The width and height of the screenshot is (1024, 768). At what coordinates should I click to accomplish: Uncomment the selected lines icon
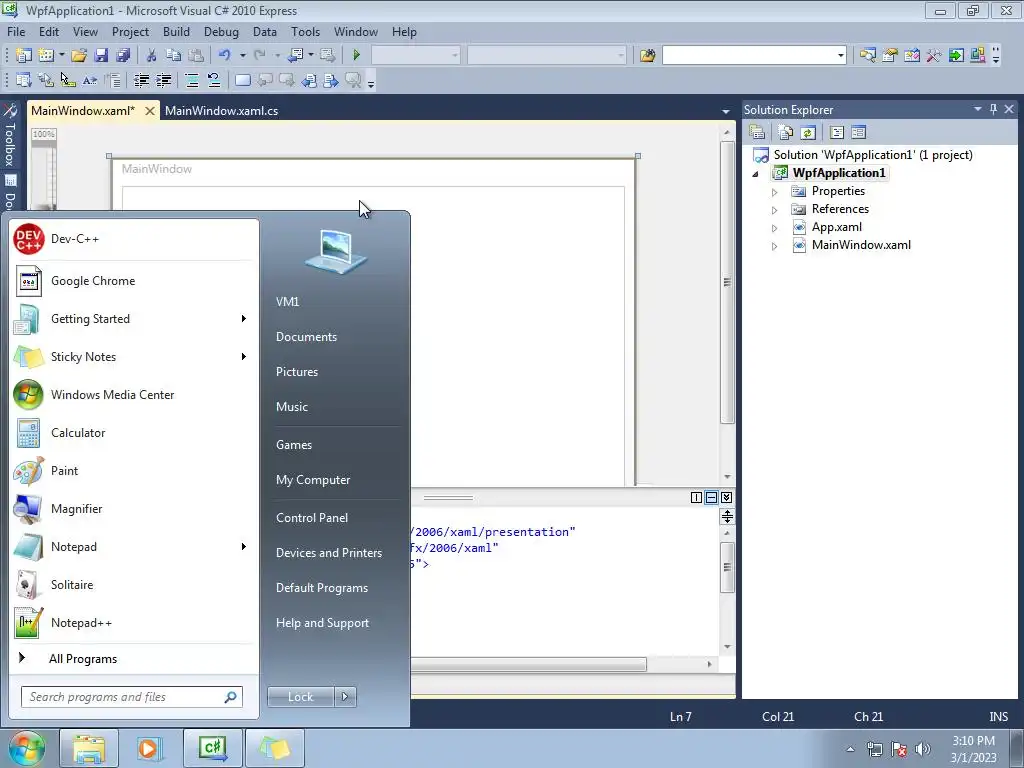(214, 80)
